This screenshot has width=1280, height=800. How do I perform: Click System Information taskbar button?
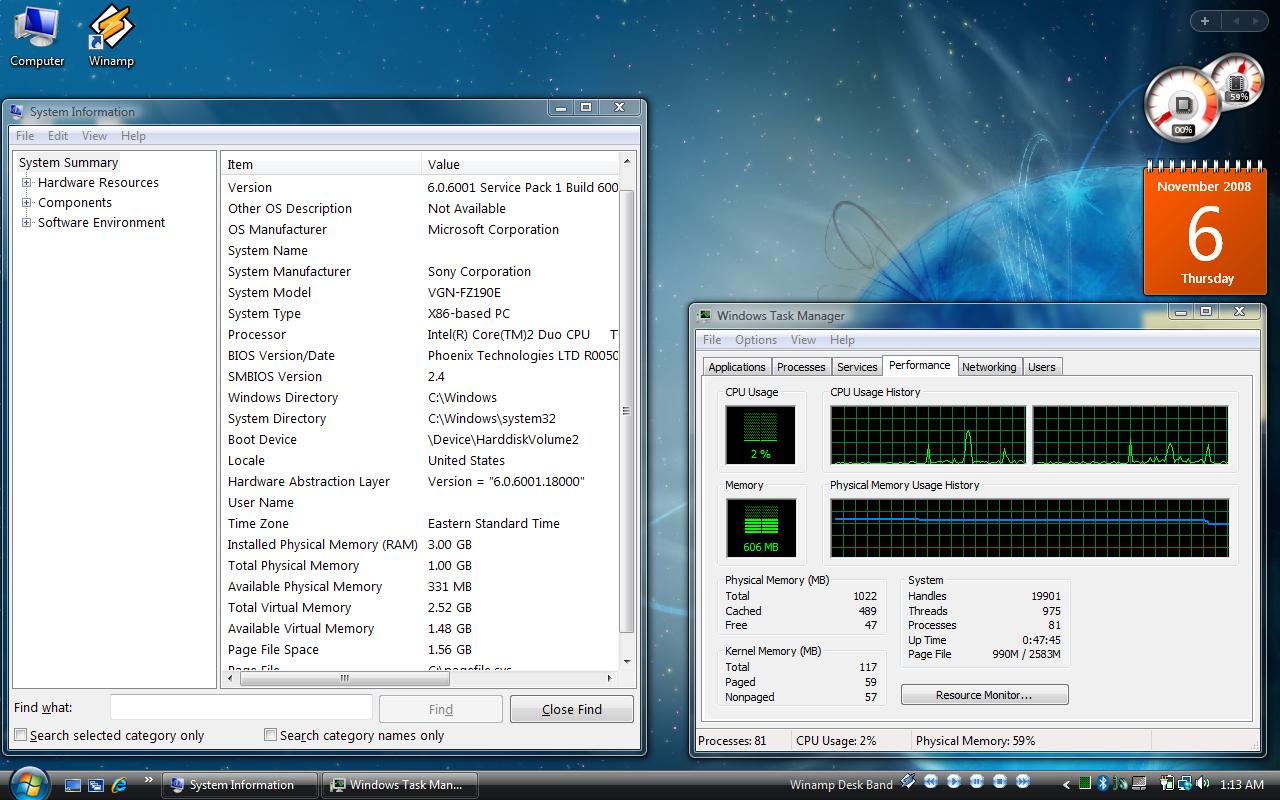240,785
